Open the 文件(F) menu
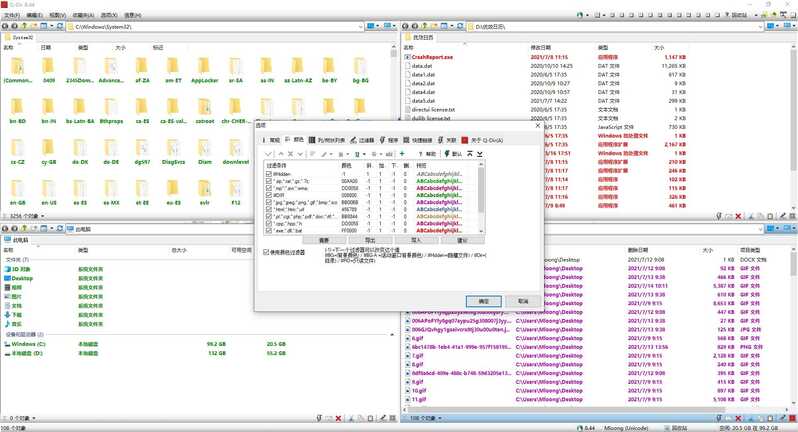Image resolution: width=798 pixels, height=432 pixels. pos(13,15)
